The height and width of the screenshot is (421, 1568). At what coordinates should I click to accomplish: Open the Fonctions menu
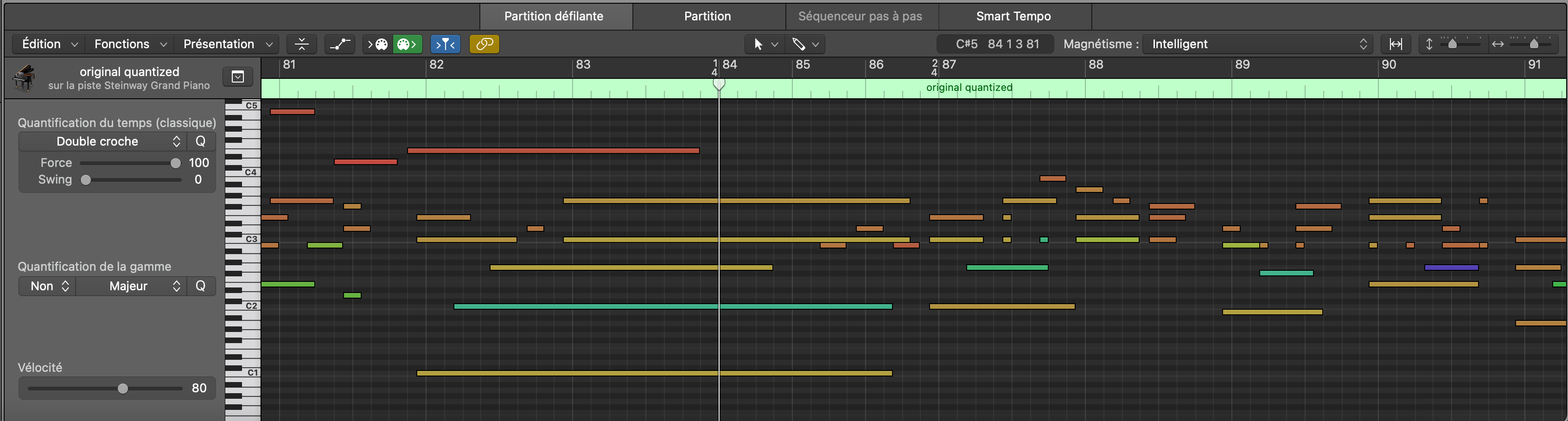click(x=130, y=44)
